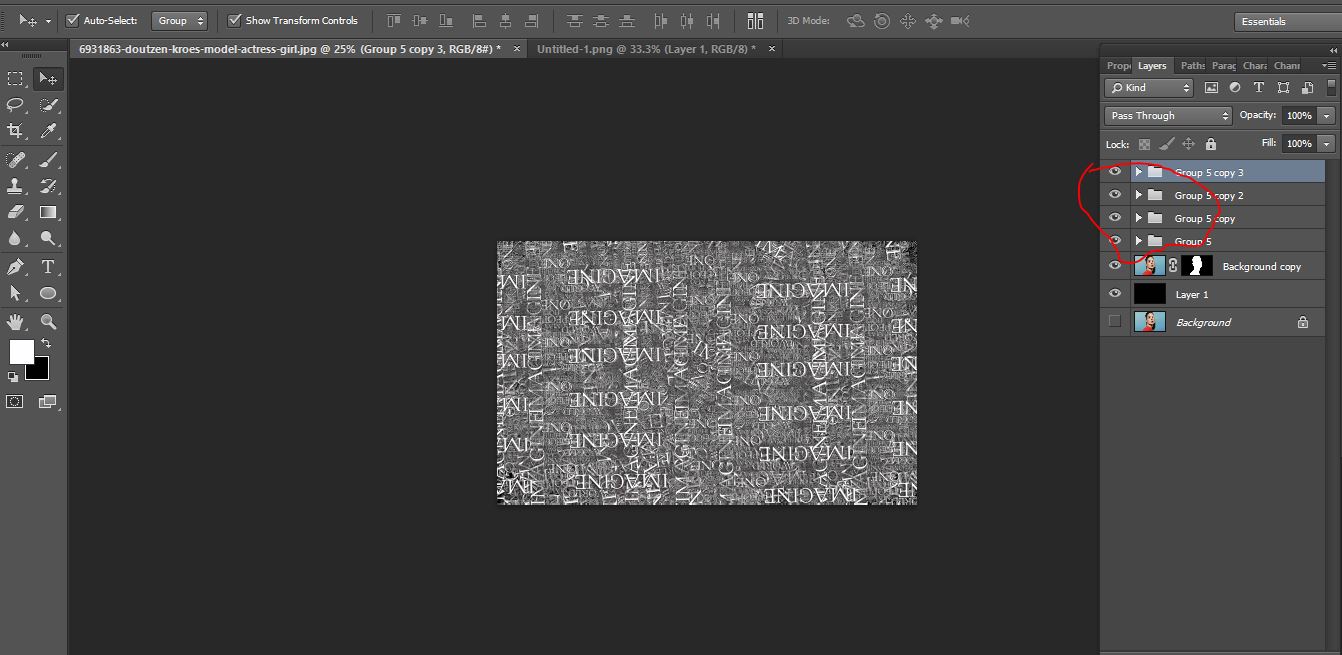Pick the Eyedropper tool

[x=47, y=131]
